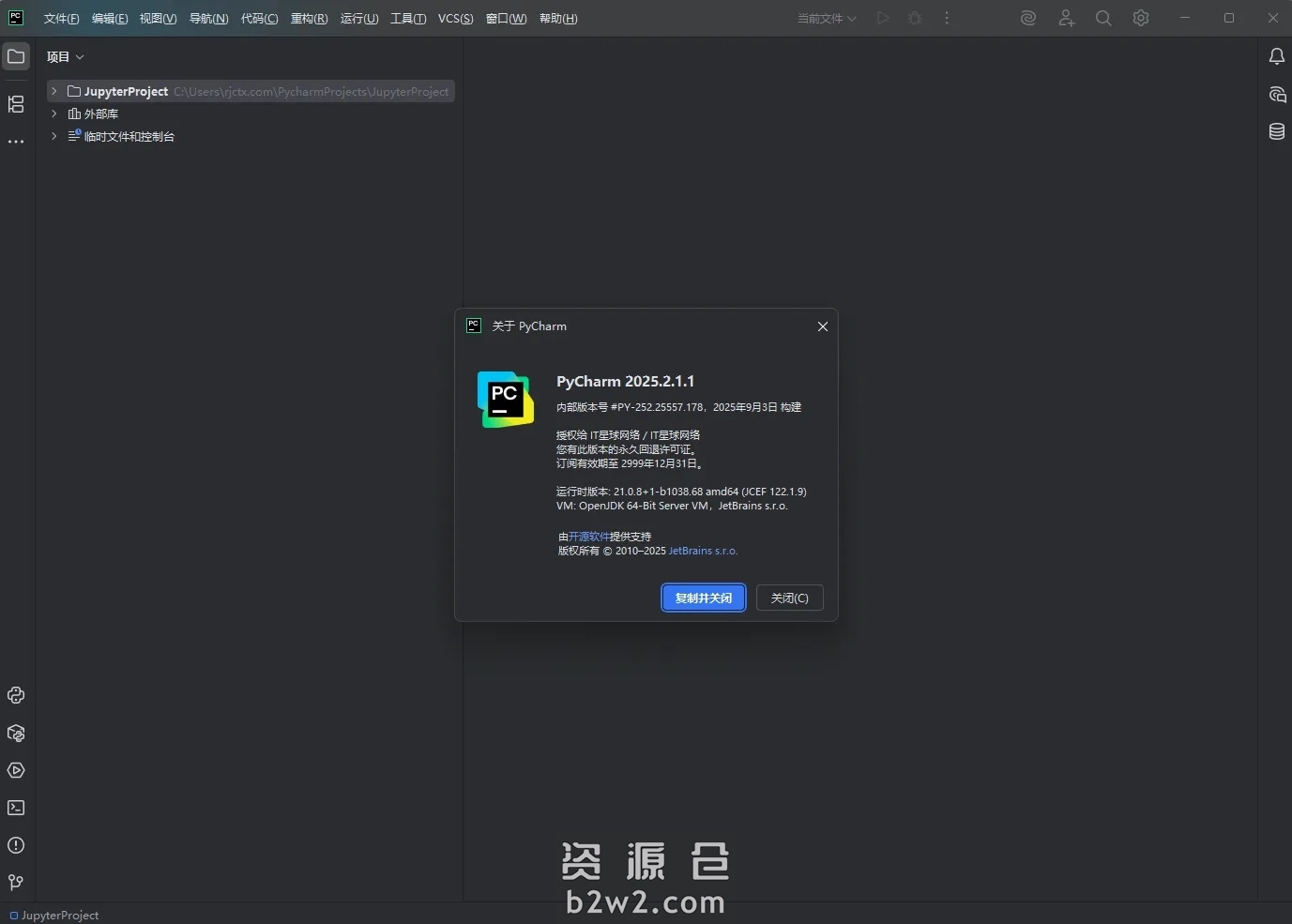Open the AI Assistant icon

pos(1027,18)
